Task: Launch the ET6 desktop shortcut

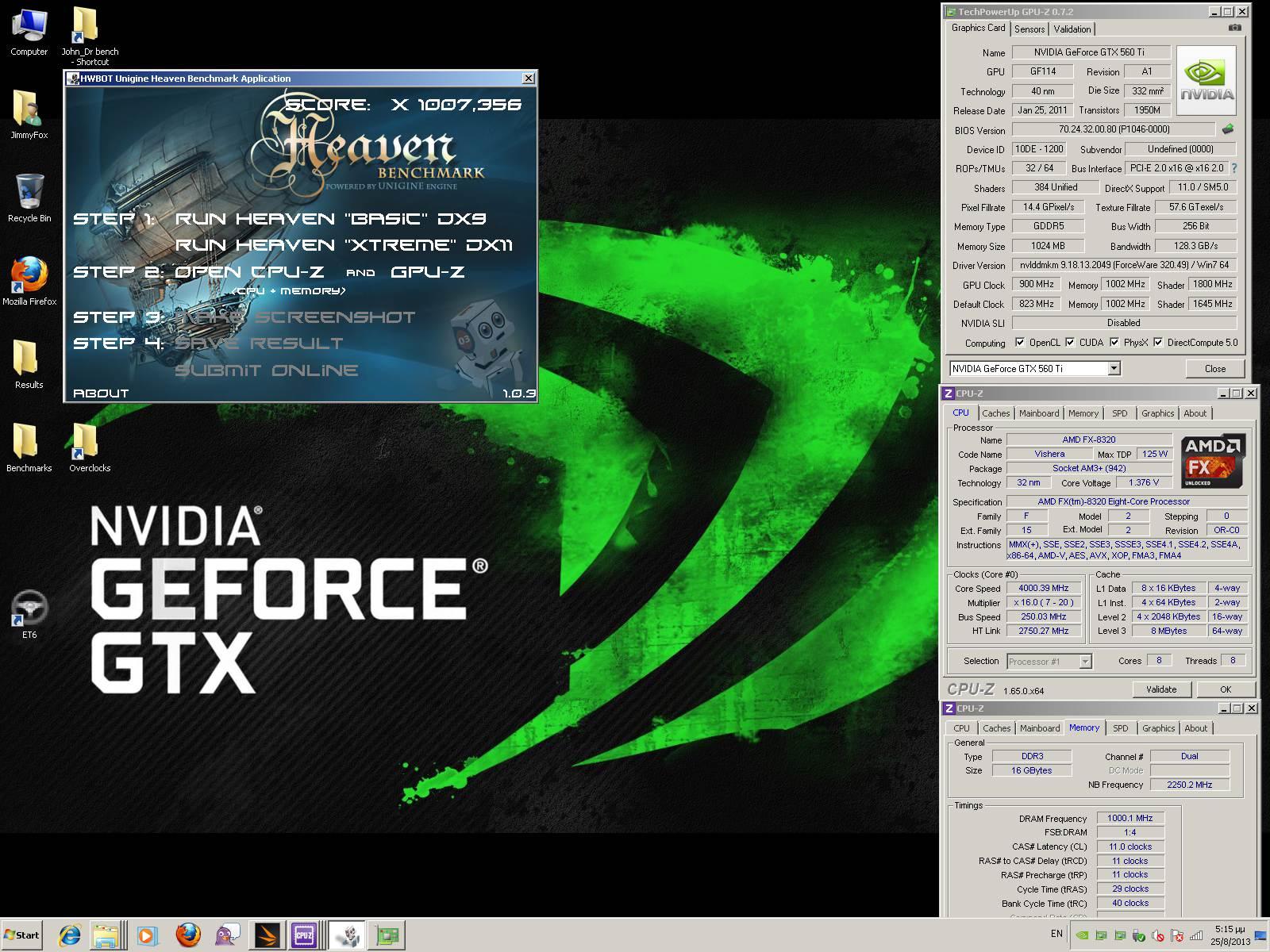Action: point(29,615)
